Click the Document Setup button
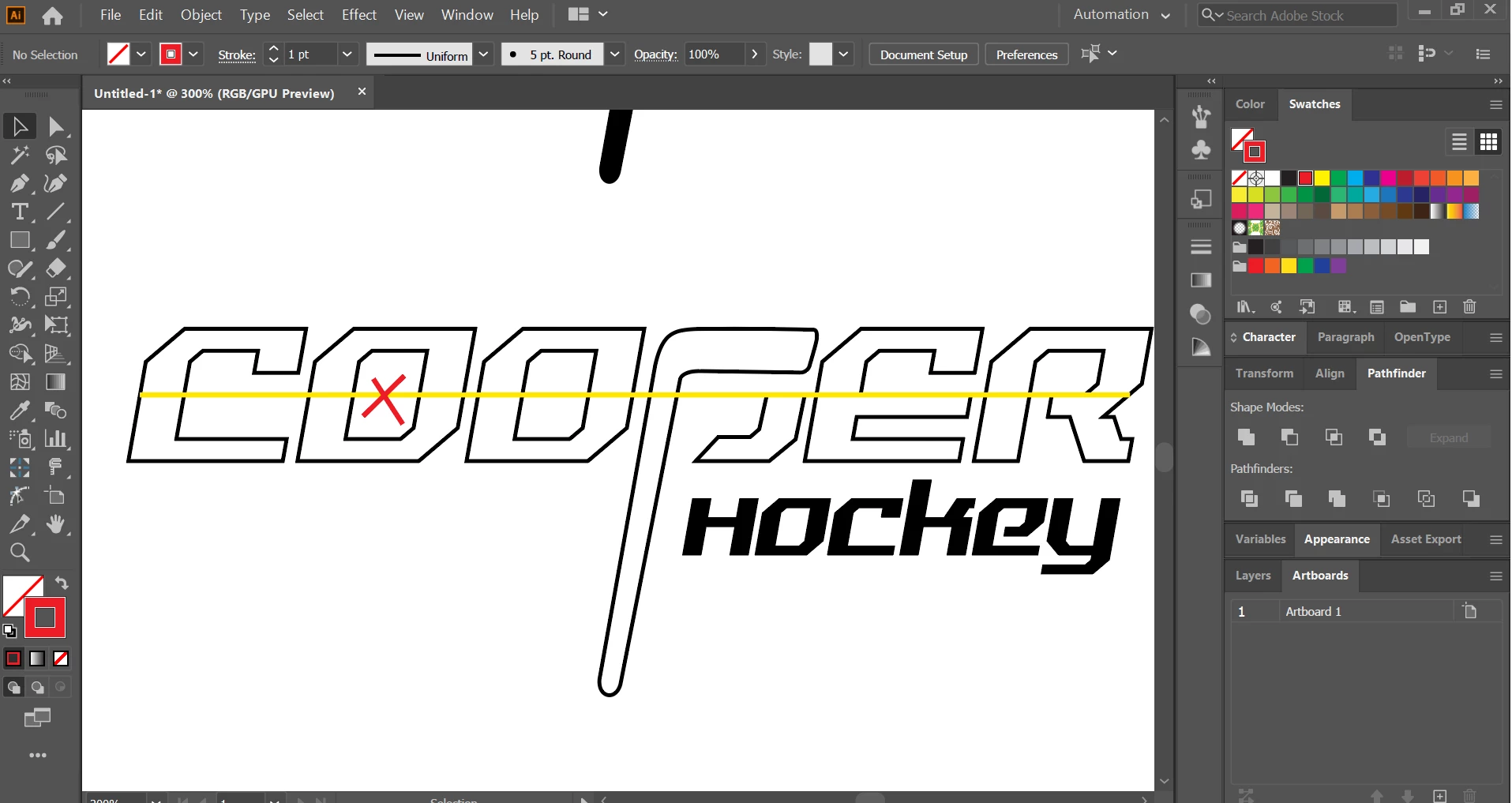 pos(924,54)
